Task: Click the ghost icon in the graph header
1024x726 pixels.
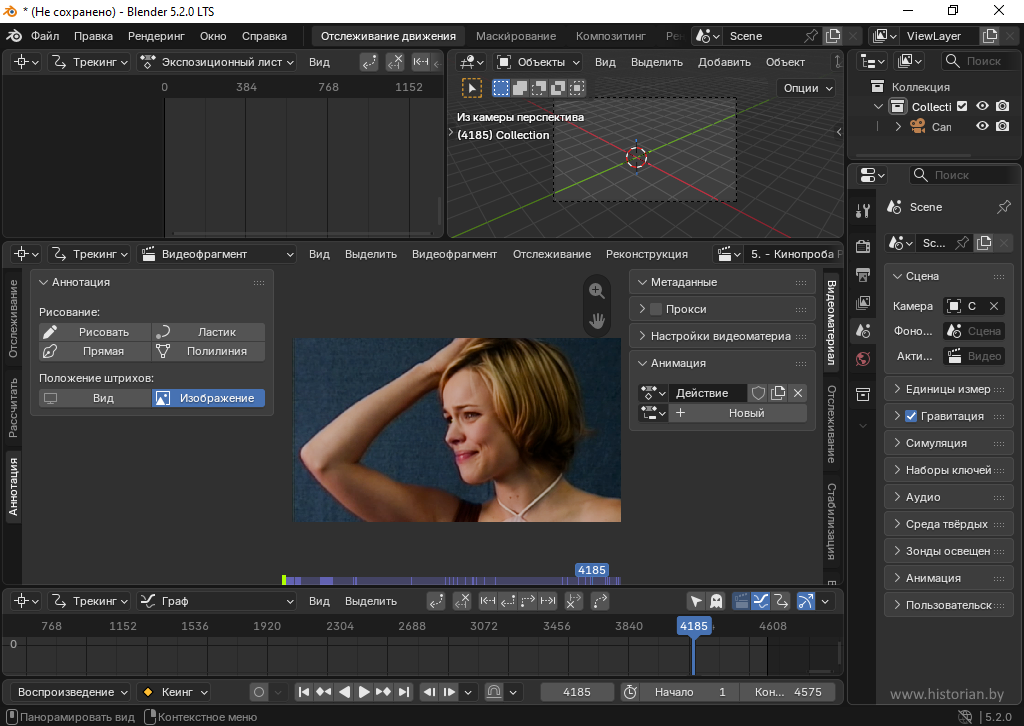Action: click(x=716, y=601)
